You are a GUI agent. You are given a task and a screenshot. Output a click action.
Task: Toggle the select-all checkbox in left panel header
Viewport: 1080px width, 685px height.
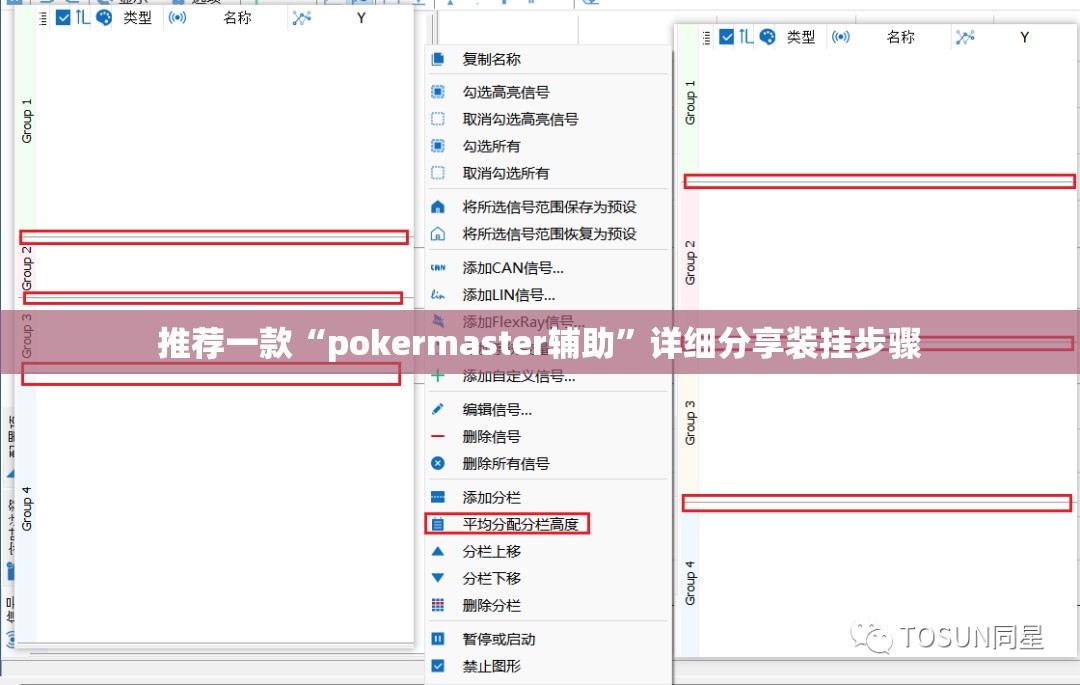pos(63,17)
